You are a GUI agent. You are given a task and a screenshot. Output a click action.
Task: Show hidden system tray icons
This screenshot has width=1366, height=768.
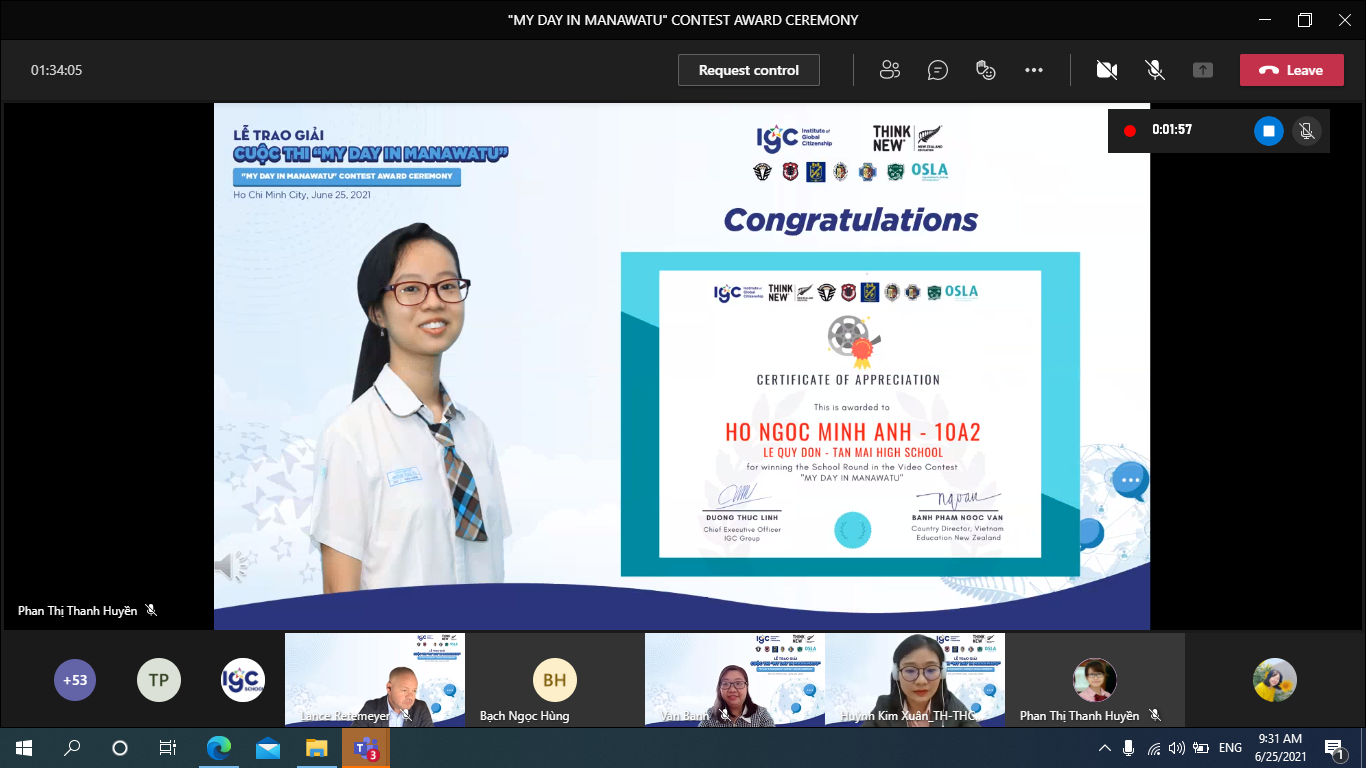pos(1105,748)
